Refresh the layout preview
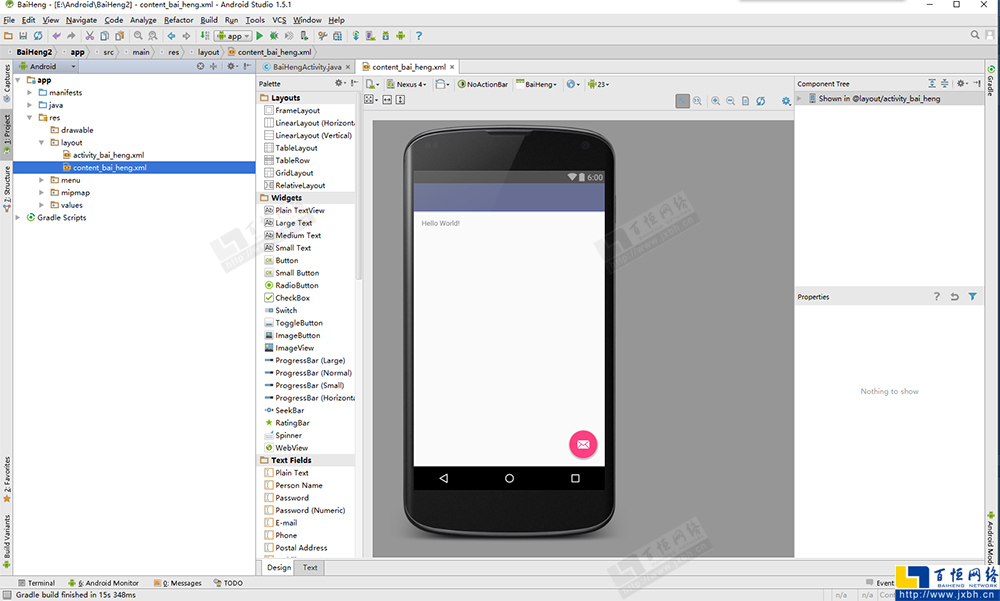 coord(761,101)
